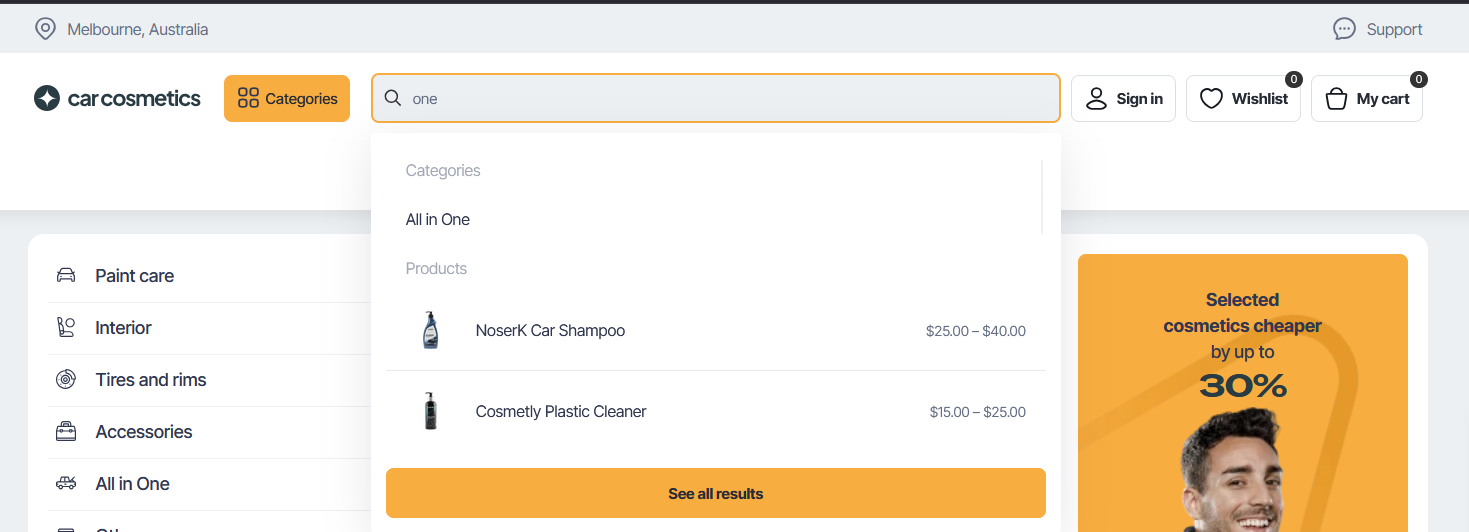Open Accessories in the sidebar menu
This screenshot has height=532, width=1469.
pyautogui.click(x=143, y=432)
